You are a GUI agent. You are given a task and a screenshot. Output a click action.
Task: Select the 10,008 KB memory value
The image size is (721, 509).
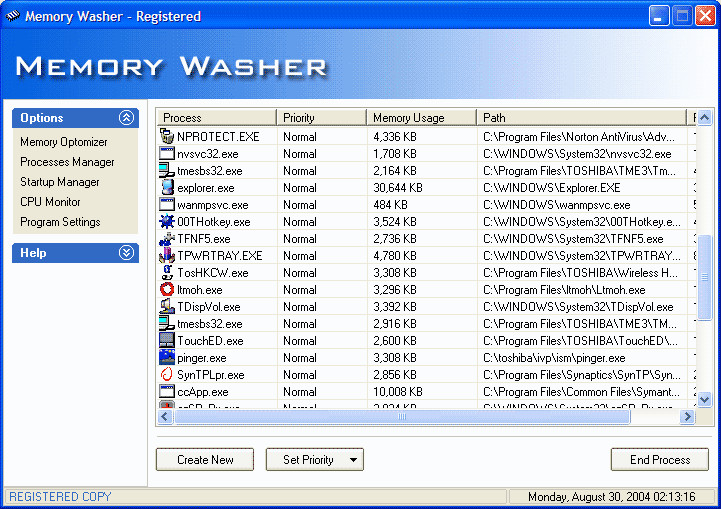[398, 392]
